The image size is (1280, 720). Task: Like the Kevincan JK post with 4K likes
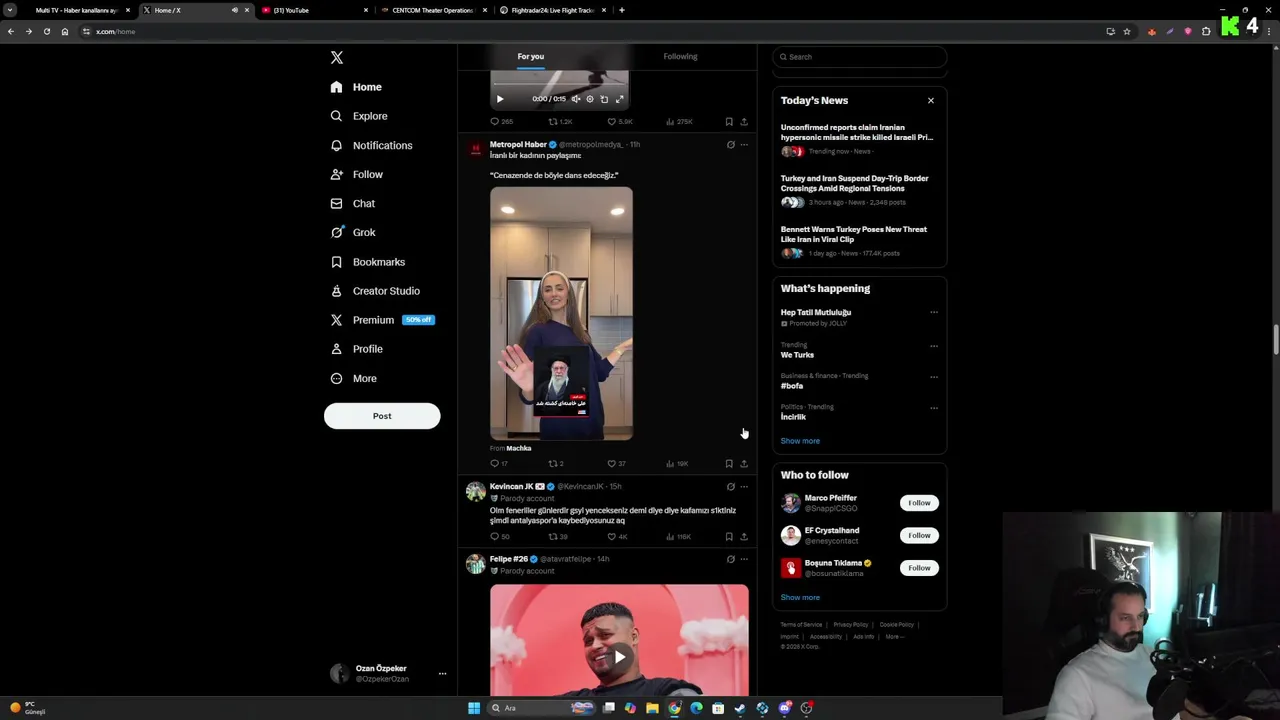(617, 537)
